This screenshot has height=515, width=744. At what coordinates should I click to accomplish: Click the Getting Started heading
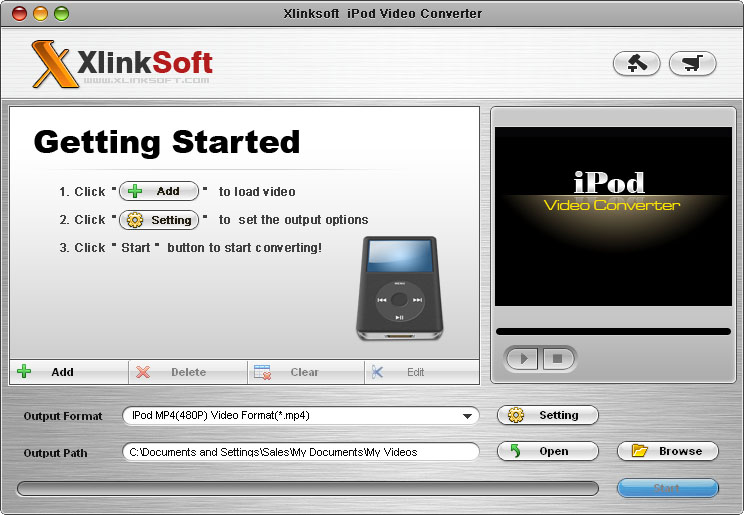(x=167, y=142)
